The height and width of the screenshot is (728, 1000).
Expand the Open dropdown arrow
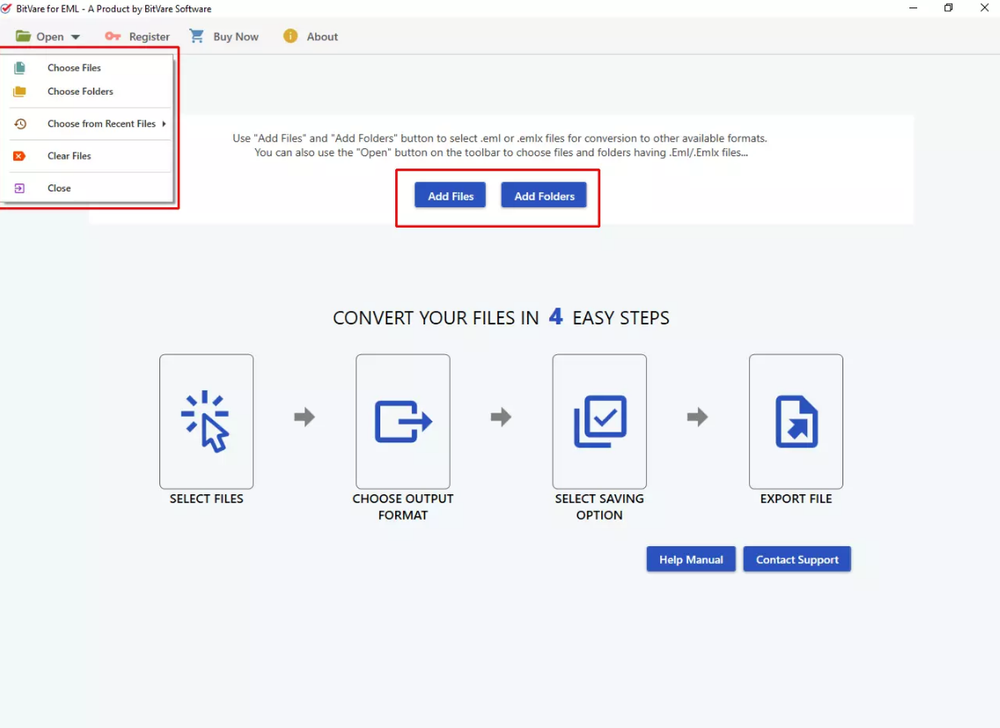pos(75,37)
